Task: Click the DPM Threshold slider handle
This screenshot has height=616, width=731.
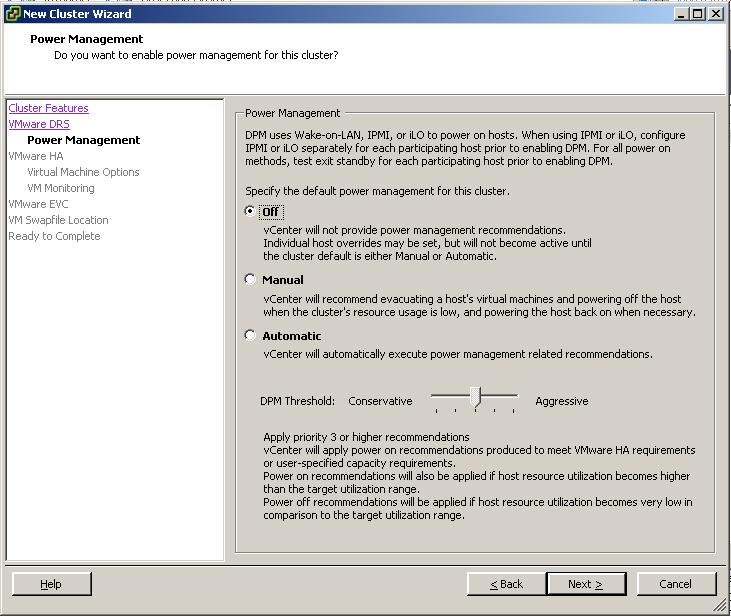Action: [x=475, y=398]
